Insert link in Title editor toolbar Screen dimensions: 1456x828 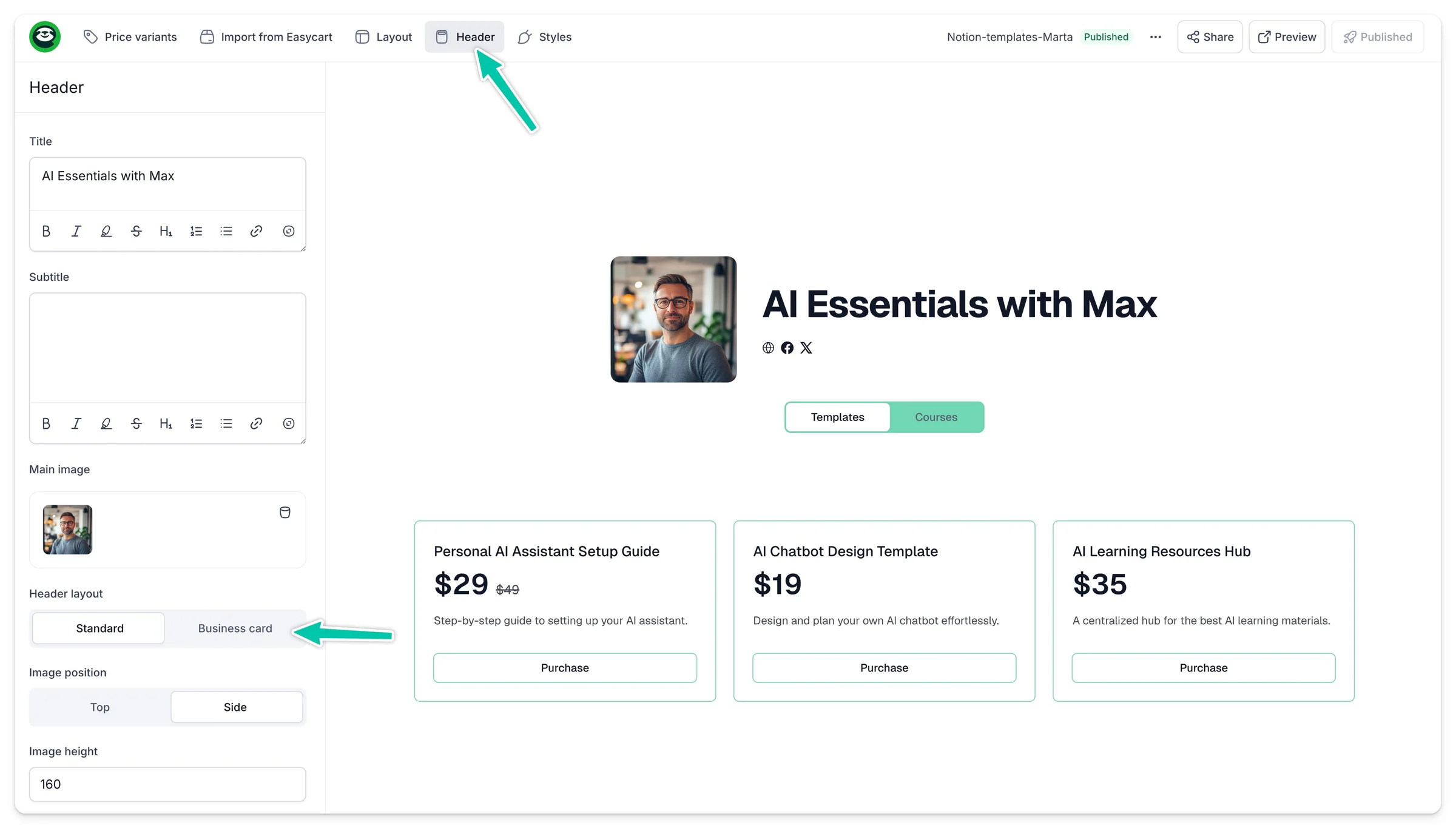(x=256, y=231)
